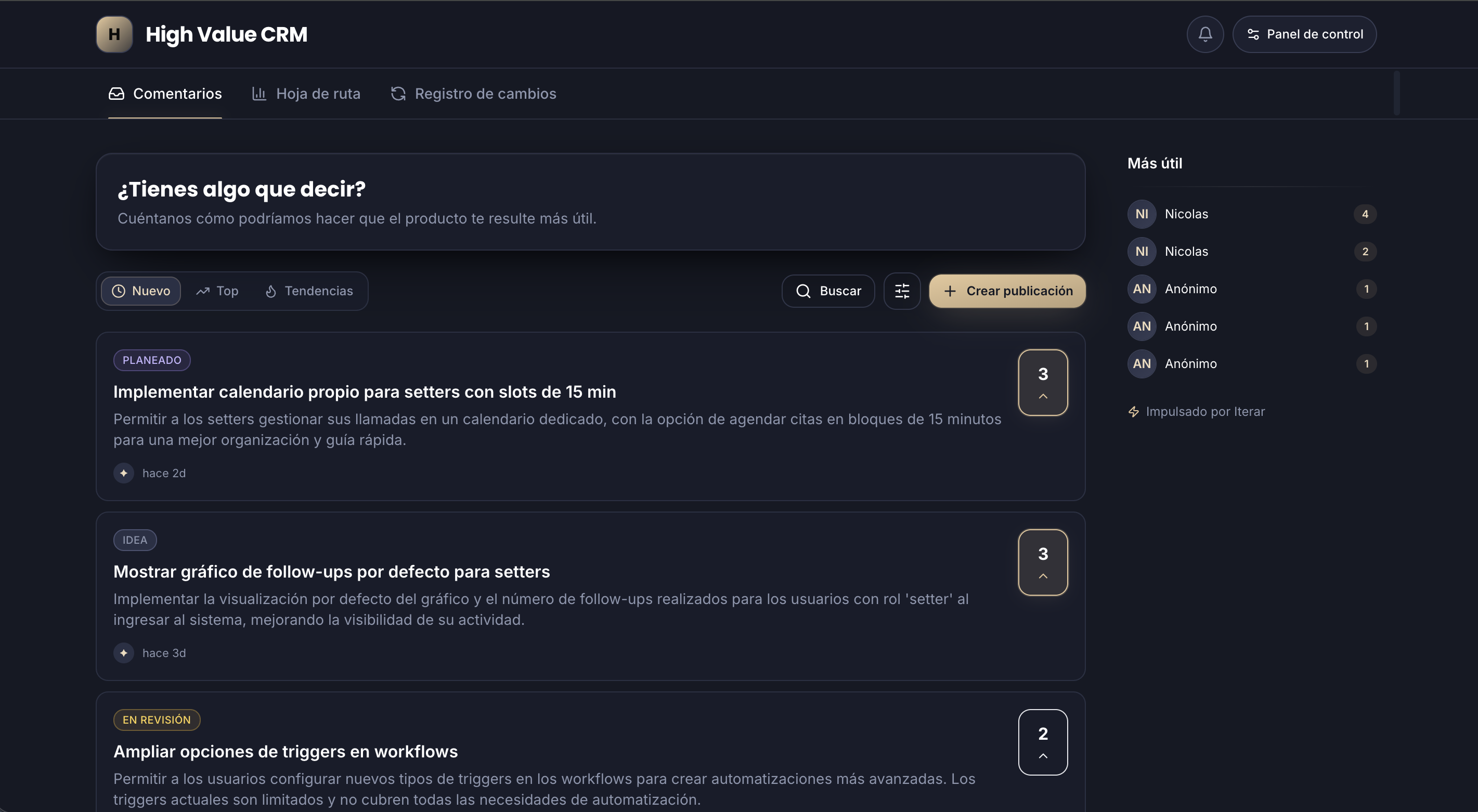Open post 'Ampliar opciones de triggers en workflows'
1478x812 pixels.
pos(286,751)
